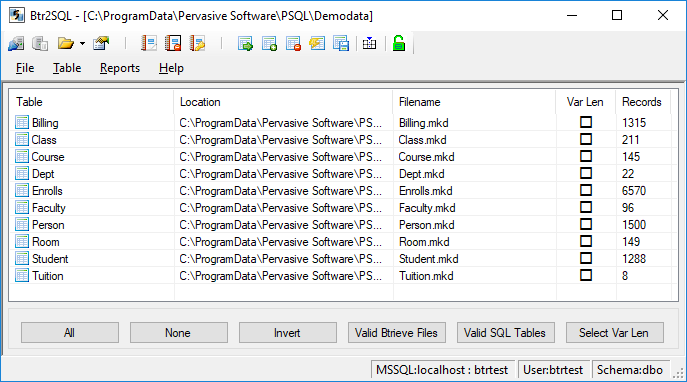Click the table with green plus icon
The width and height of the screenshot is (687, 382).
point(269,43)
